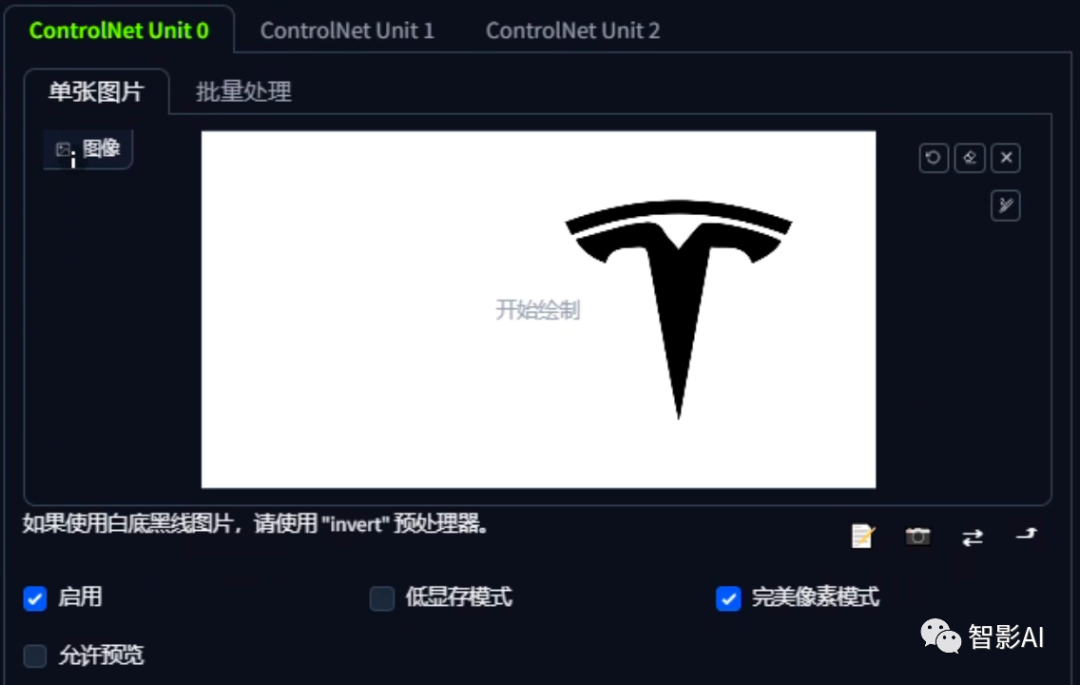Click the double-arrow swap icon
Screen dimensions: 1080x685
(973, 537)
